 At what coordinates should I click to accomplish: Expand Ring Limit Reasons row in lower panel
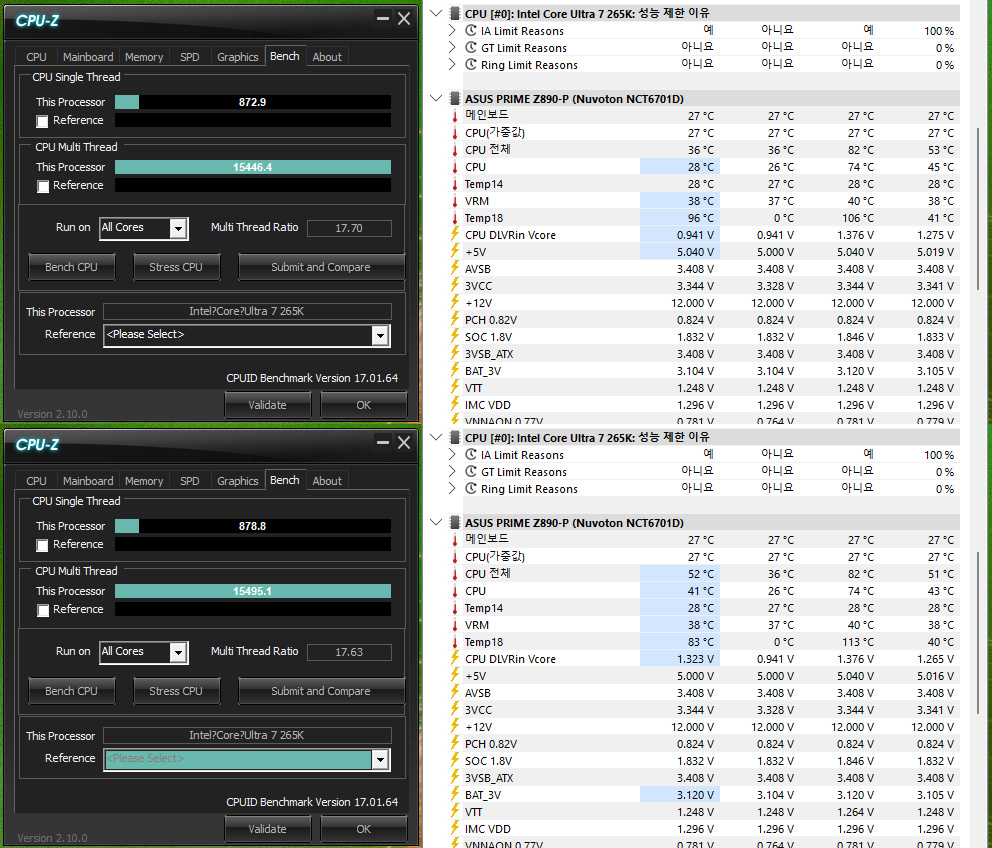[x=452, y=489]
